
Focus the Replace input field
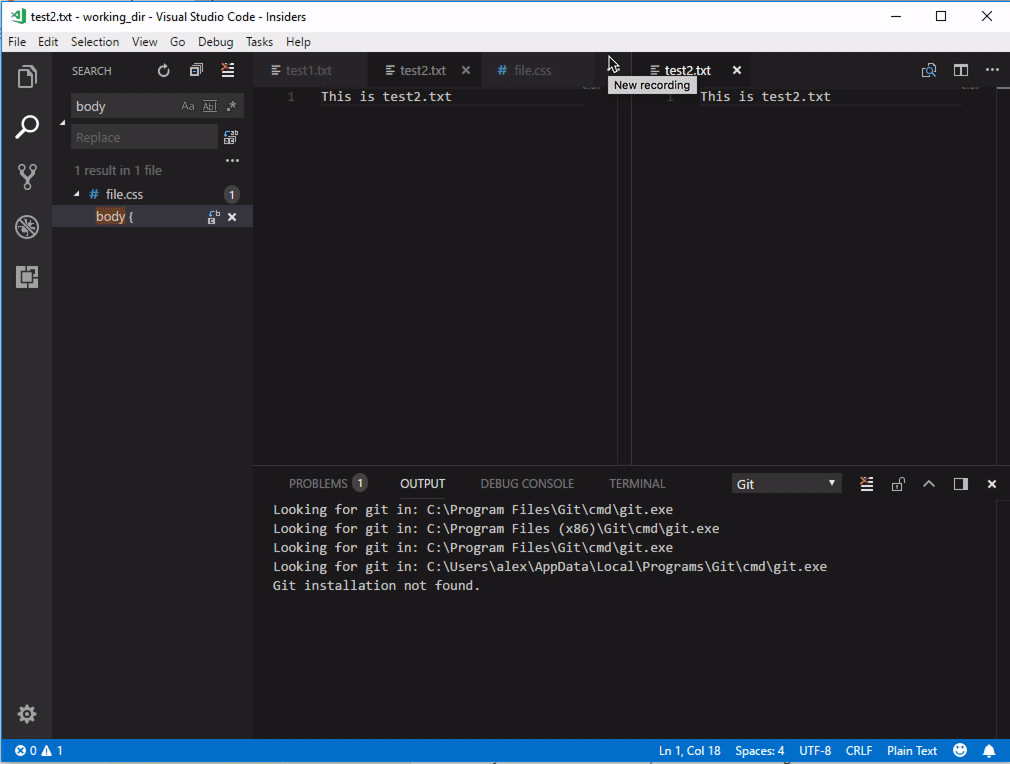click(x=144, y=137)
